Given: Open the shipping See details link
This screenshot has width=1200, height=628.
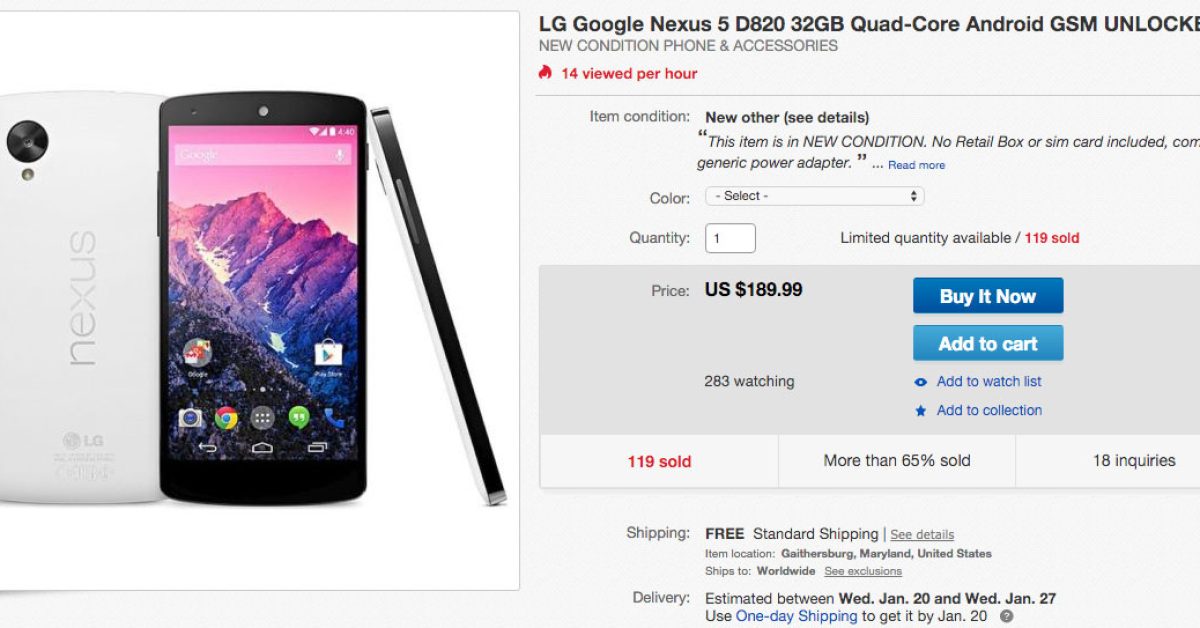Looking at the screenshot, I should pos(922,535).
